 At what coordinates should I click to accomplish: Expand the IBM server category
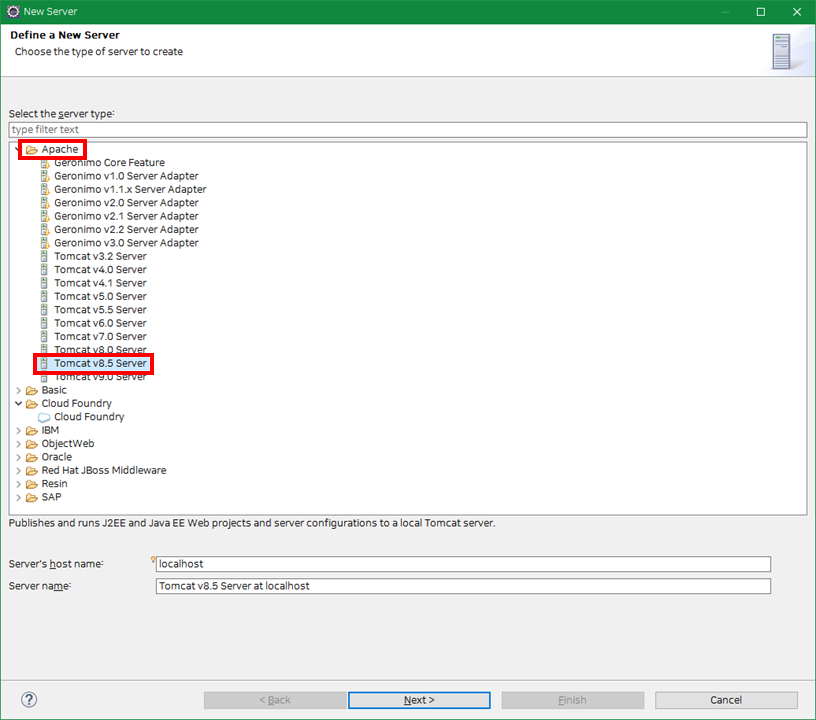pos(19,430)
